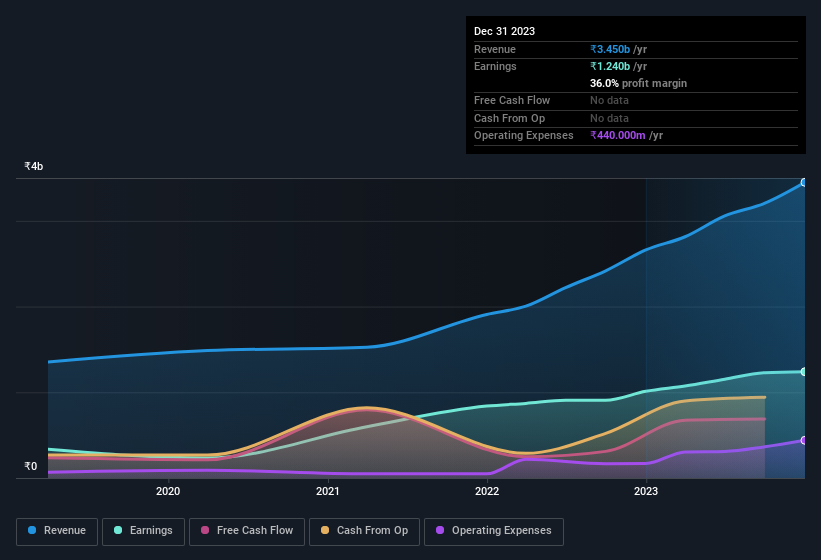Click the Operating Expenses row label in the tooltip

coord(524,135)
